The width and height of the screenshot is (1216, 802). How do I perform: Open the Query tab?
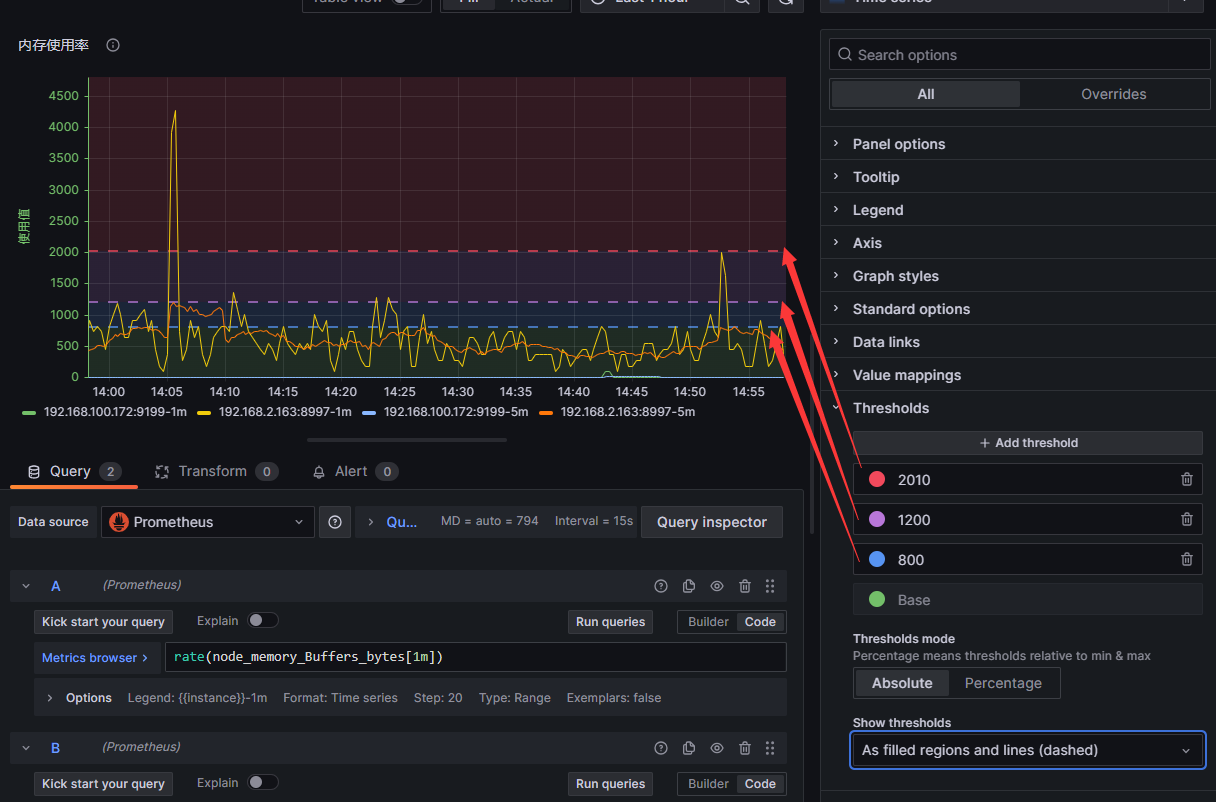tap(74, 471)
